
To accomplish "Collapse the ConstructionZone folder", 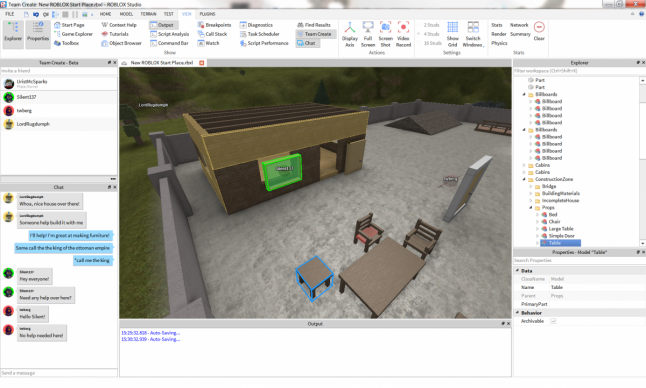I will pos(524,180).
